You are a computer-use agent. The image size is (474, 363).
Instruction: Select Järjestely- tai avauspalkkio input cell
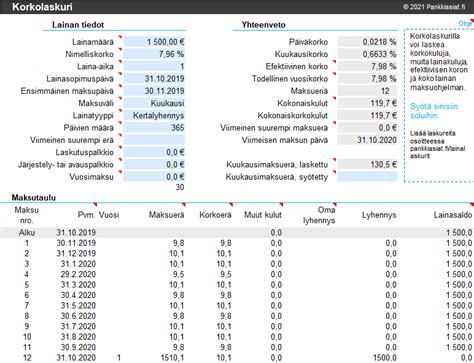[x=154, y=164]
